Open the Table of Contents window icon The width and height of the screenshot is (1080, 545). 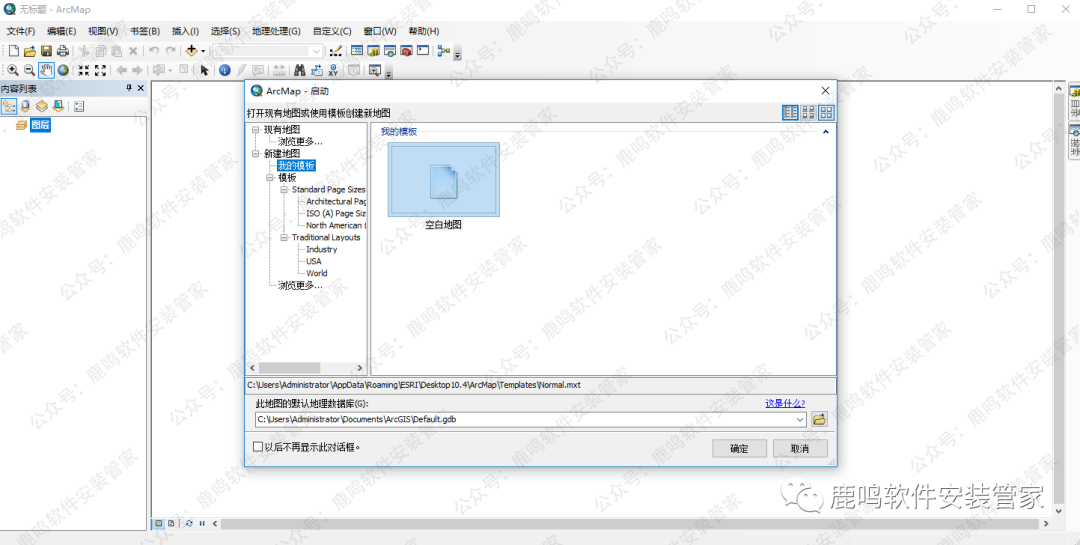[x=357, y=51]
